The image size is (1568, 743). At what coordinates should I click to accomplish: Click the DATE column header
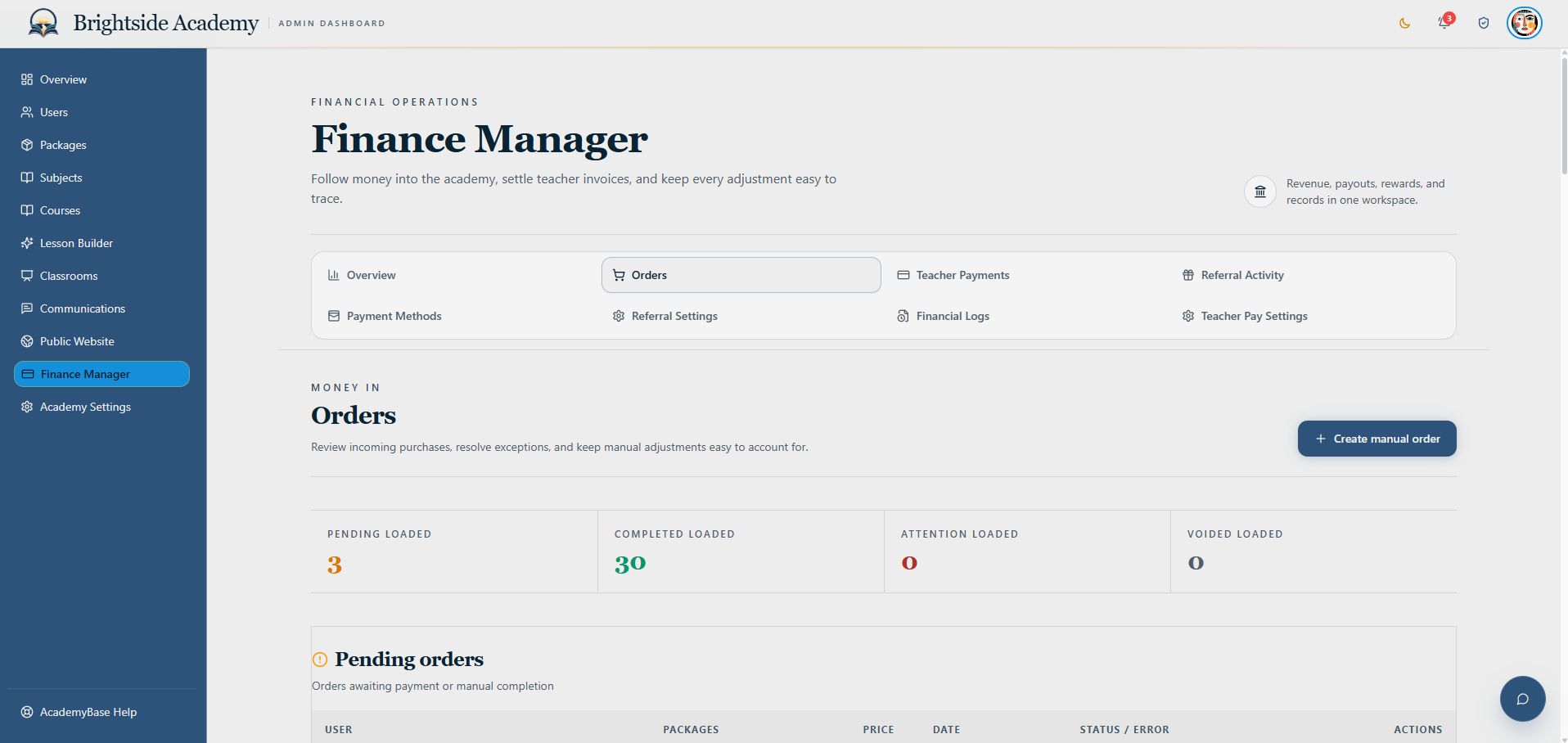click(947, 730)
